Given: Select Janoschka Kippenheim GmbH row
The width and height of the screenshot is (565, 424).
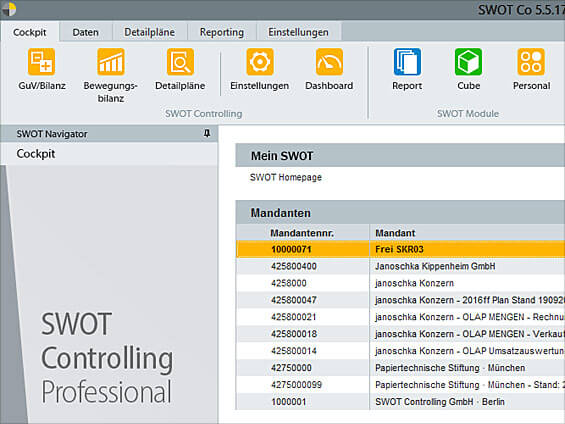Looking at the screenshot, I should pyautogui.click(x=400, y=266).
